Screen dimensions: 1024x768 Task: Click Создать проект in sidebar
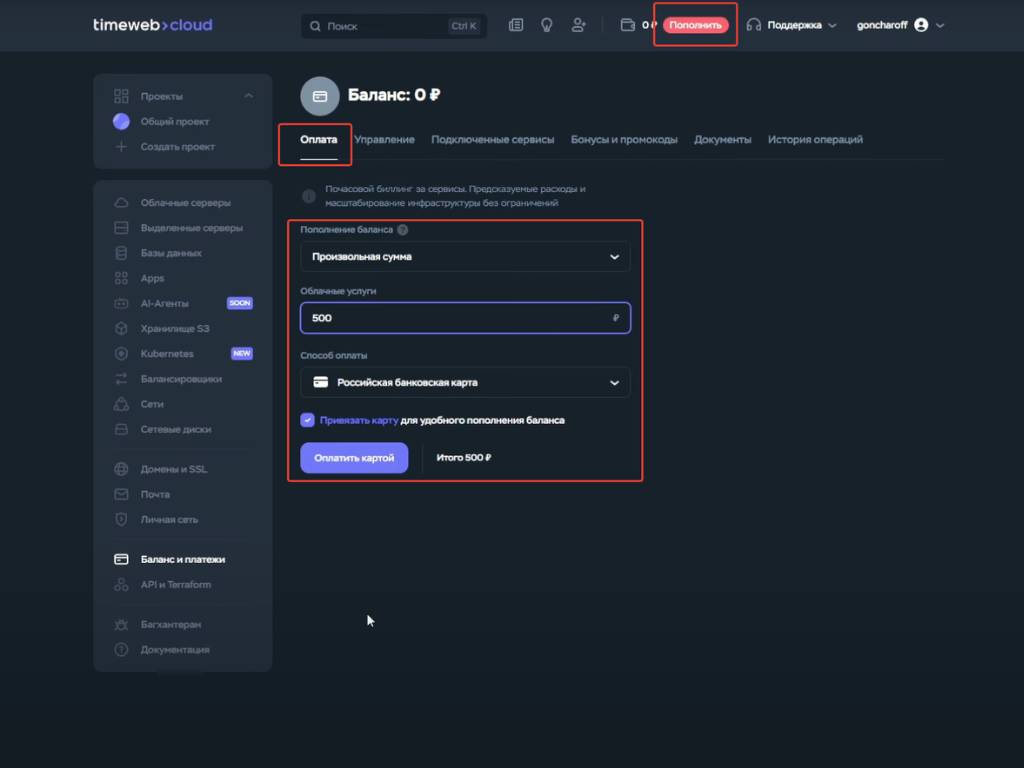(x=178, y=147)
